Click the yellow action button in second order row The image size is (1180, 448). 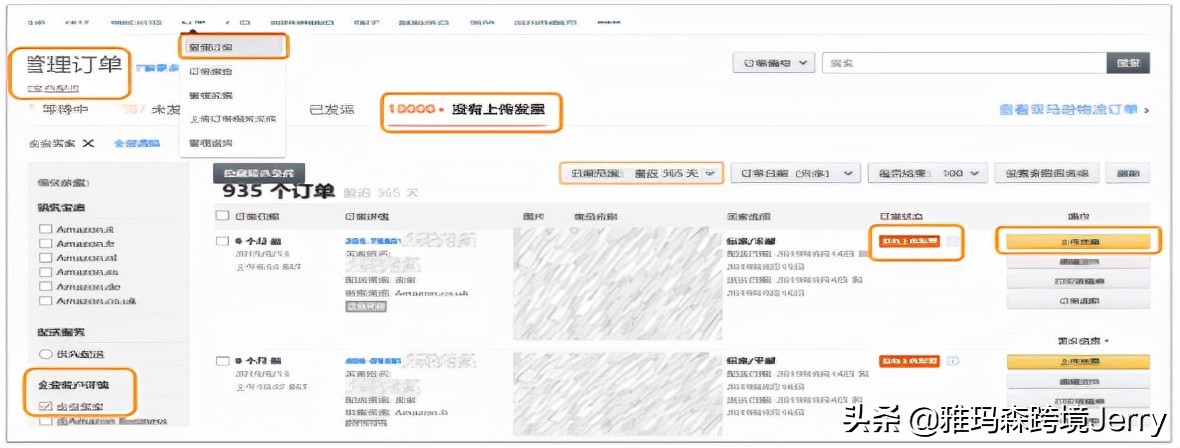1078,361
